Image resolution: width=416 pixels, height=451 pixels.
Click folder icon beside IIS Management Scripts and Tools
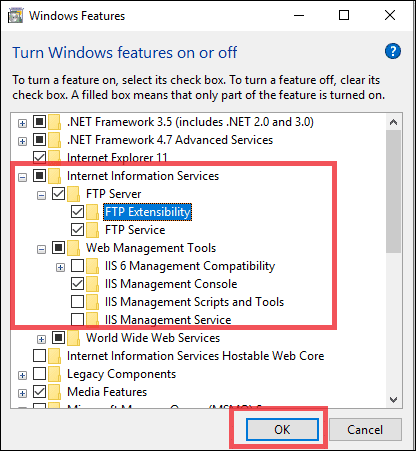(x=93, y=302)
